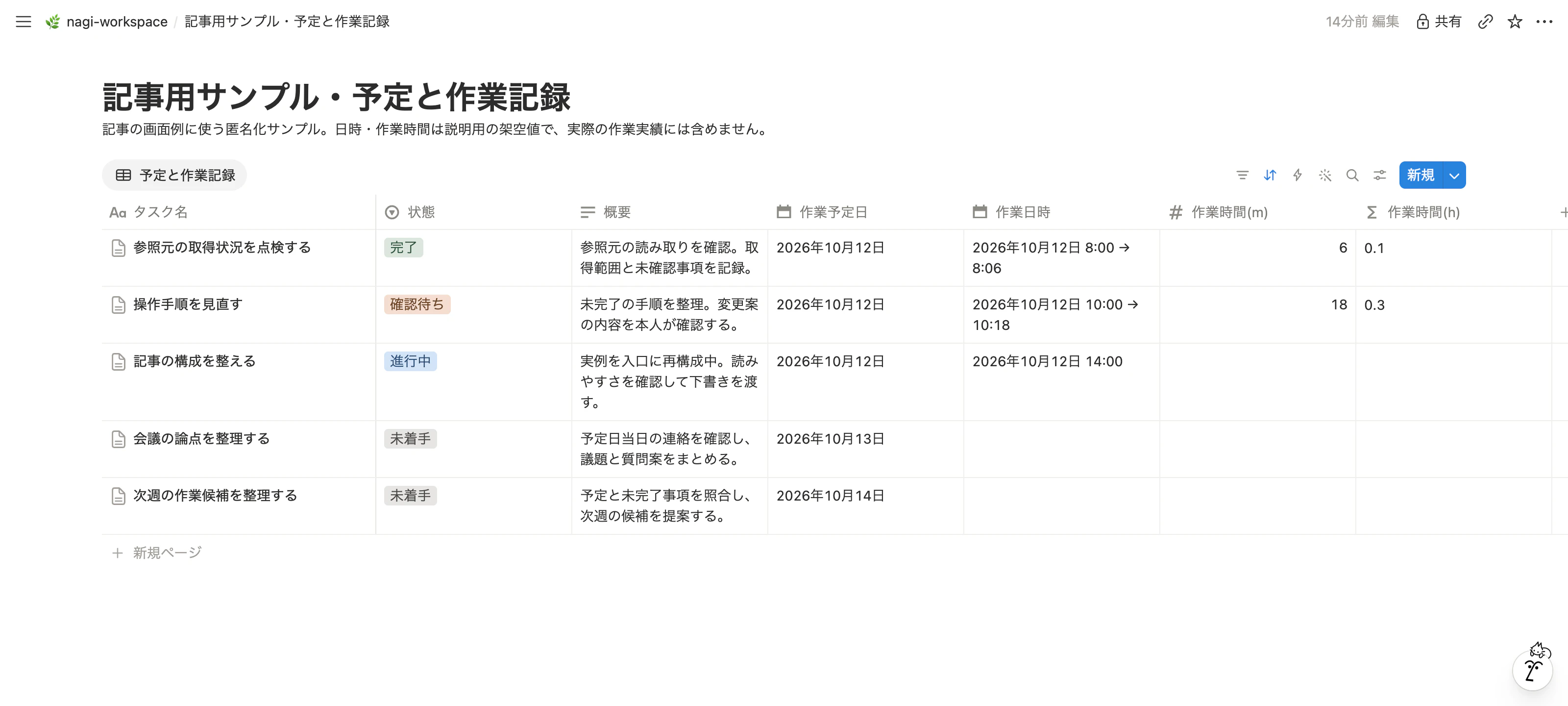This screenshot has height=706, width=1568.
Task: Open the three-dot page options menu
Action: coord(1544,22)
